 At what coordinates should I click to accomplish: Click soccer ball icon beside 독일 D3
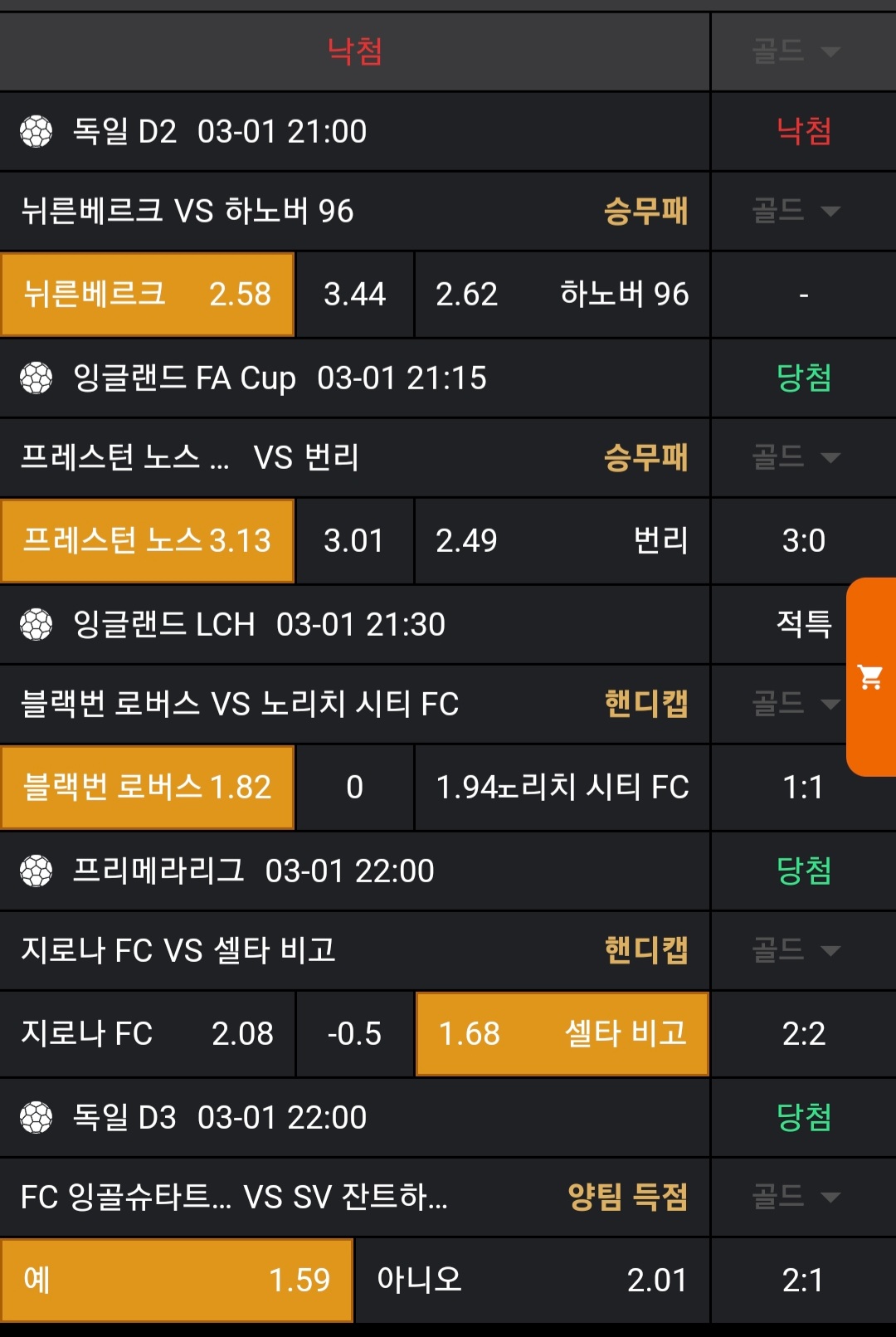click(x=37, y=1117)
